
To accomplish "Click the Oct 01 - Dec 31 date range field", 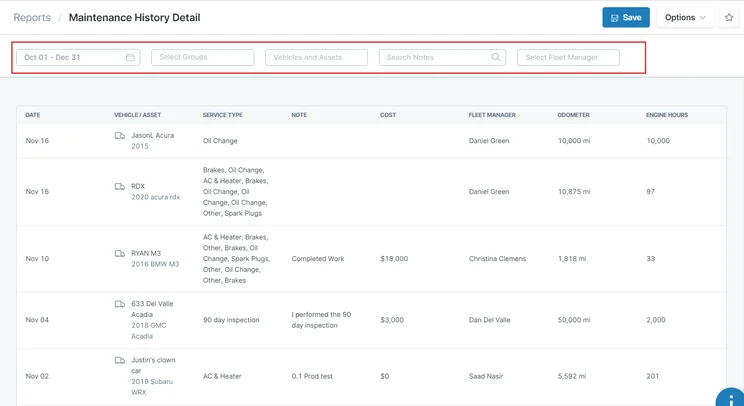I will coord(78,57).
